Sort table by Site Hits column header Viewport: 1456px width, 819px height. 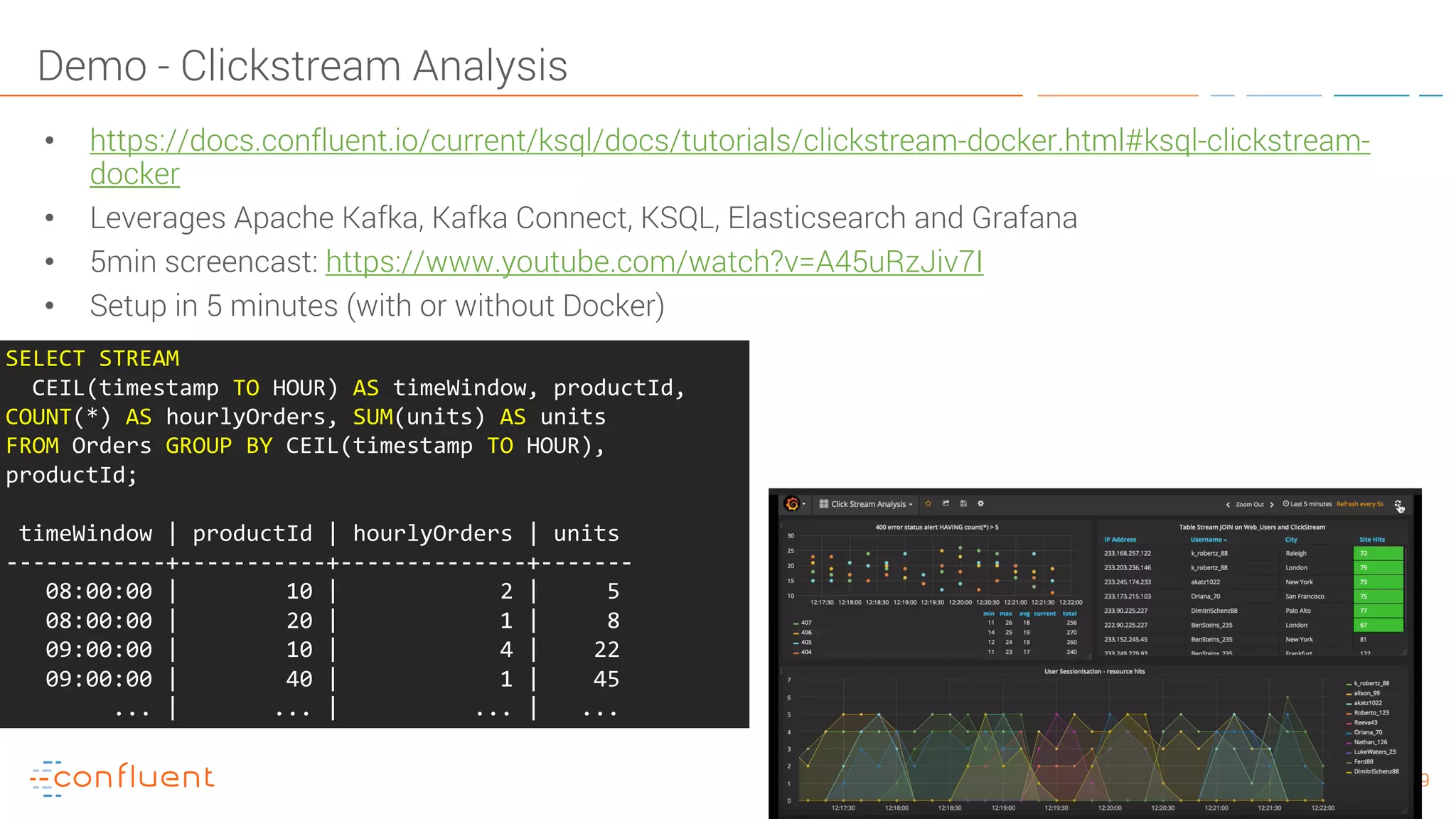click(1372, 540)
